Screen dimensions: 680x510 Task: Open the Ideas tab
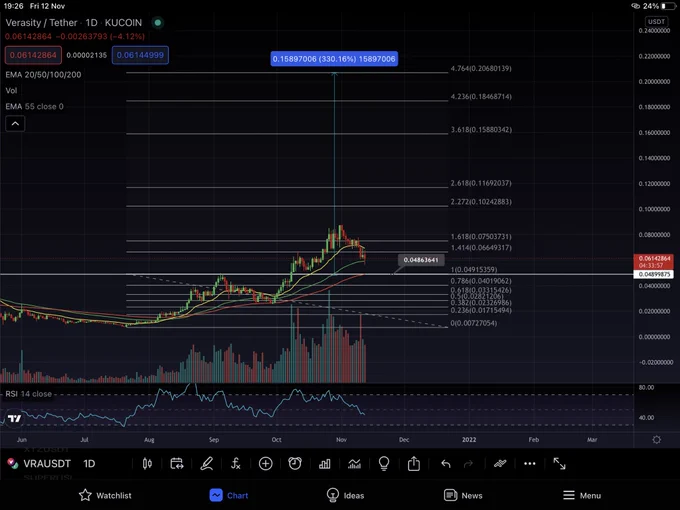coord(345,495)
